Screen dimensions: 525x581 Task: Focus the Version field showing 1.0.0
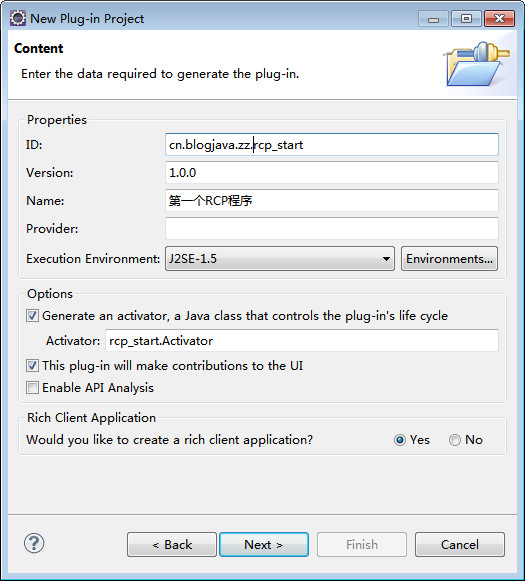click(332, 173)
